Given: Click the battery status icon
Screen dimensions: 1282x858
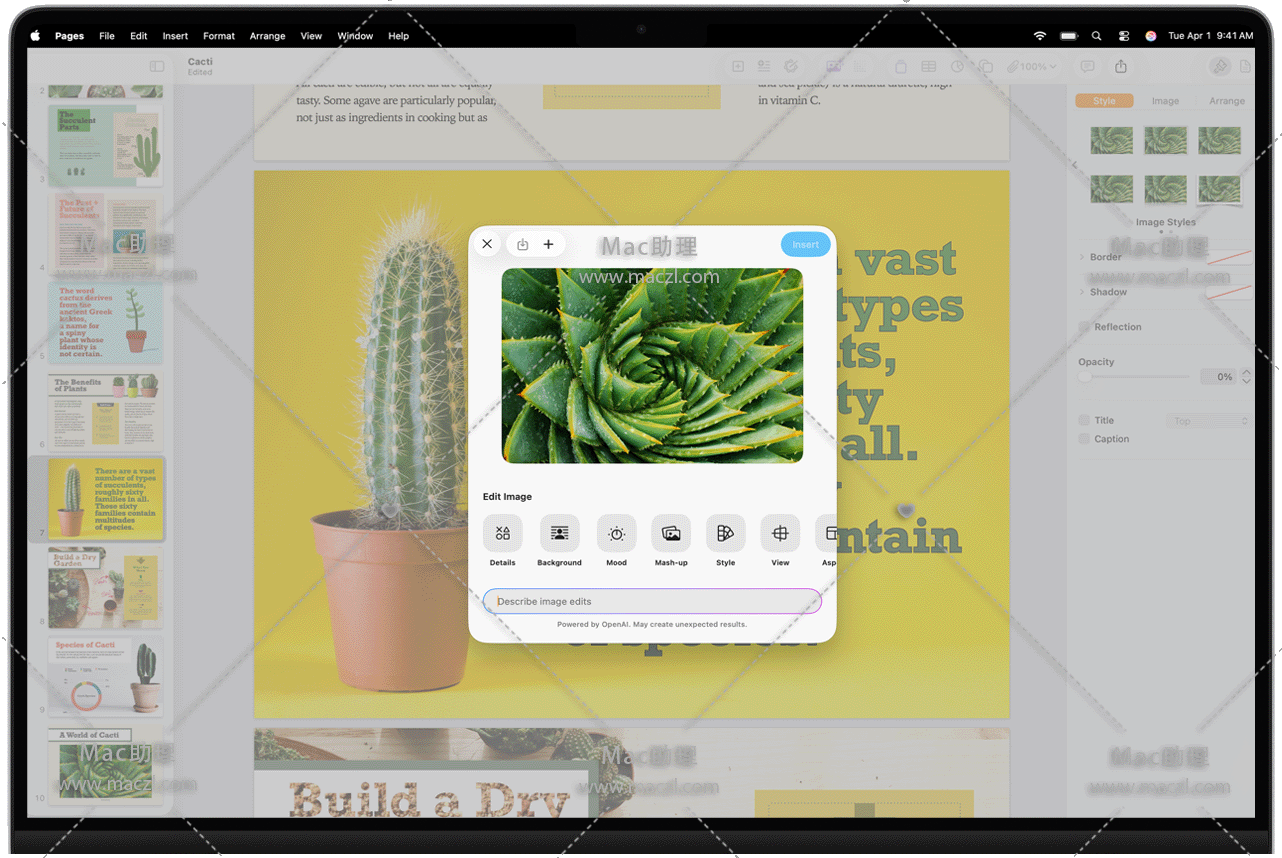Looking at the screenshot, I should pyautogui.click(x=1069, y=36).
